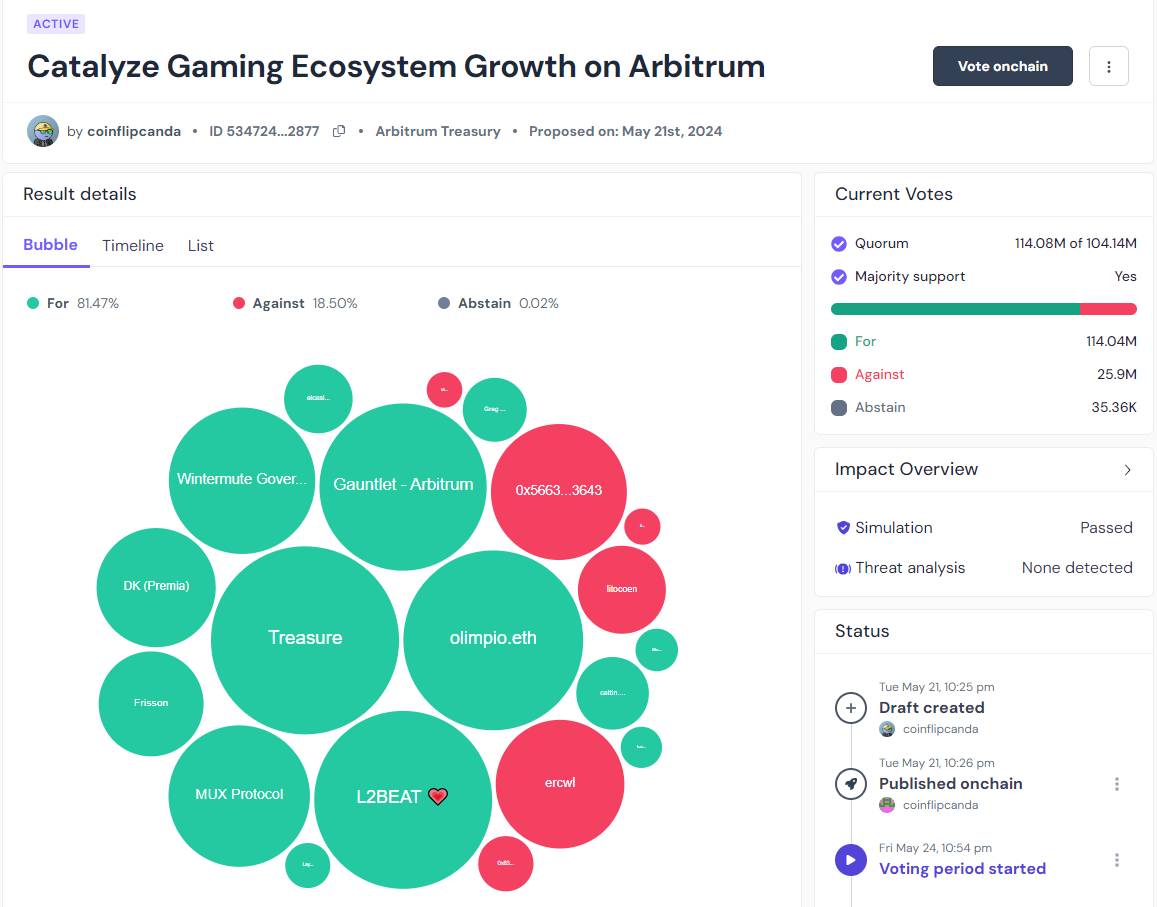Click the gray Abstain swatch in Current Votes

(839, 408)
